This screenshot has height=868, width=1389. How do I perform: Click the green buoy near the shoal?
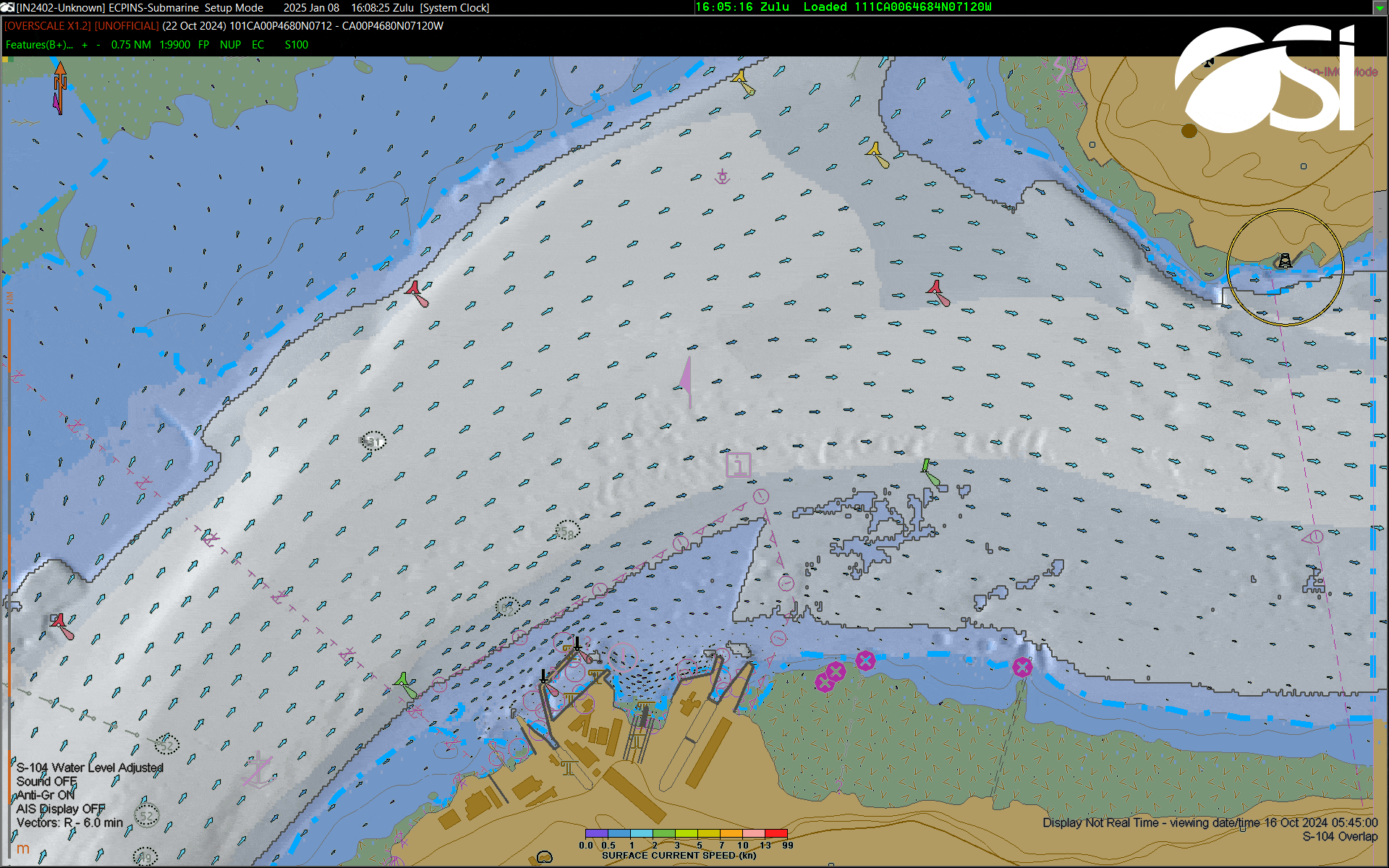pos(926,467)
